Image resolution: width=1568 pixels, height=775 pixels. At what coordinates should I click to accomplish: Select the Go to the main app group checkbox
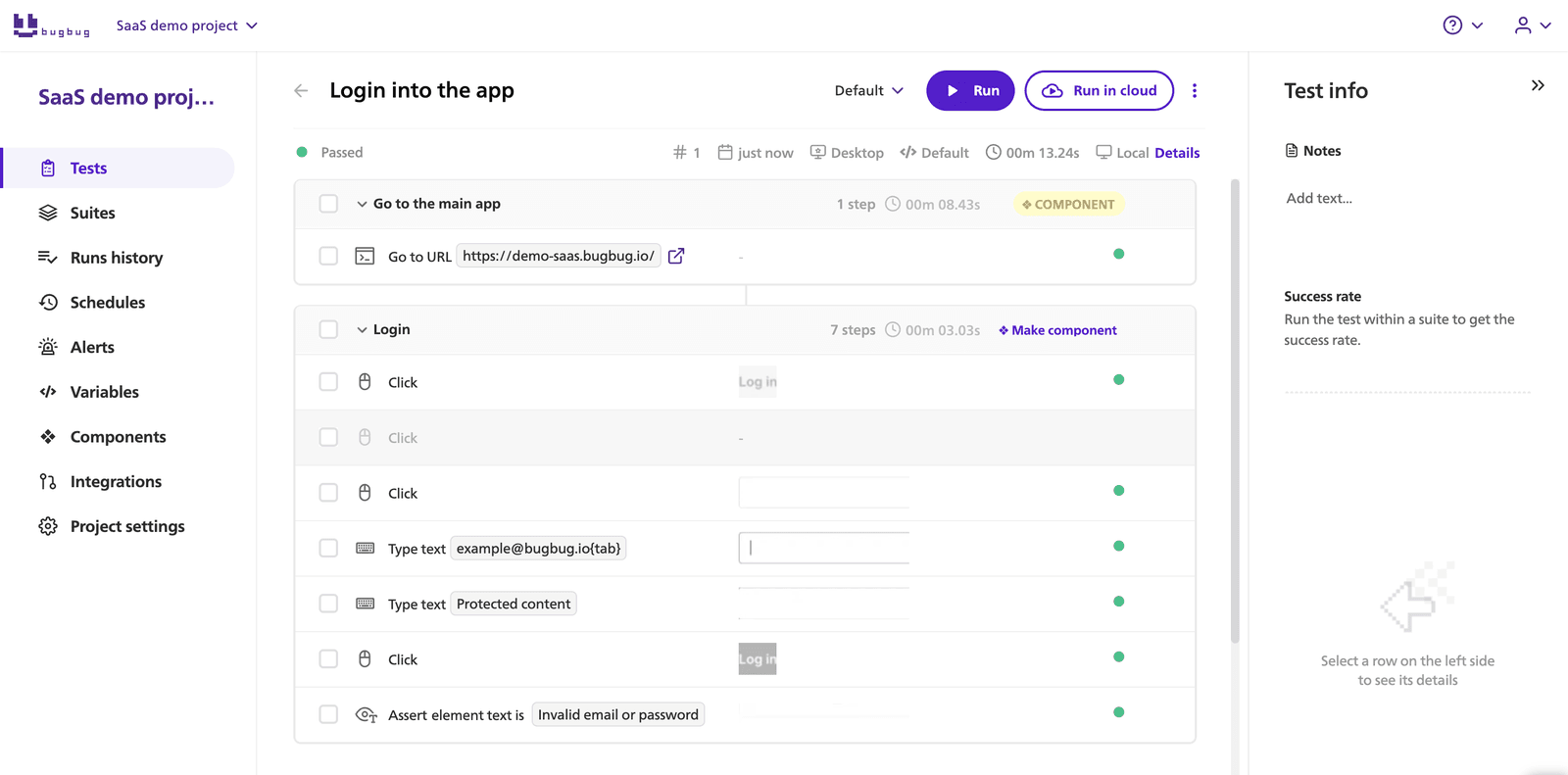[x=328, y=204]
